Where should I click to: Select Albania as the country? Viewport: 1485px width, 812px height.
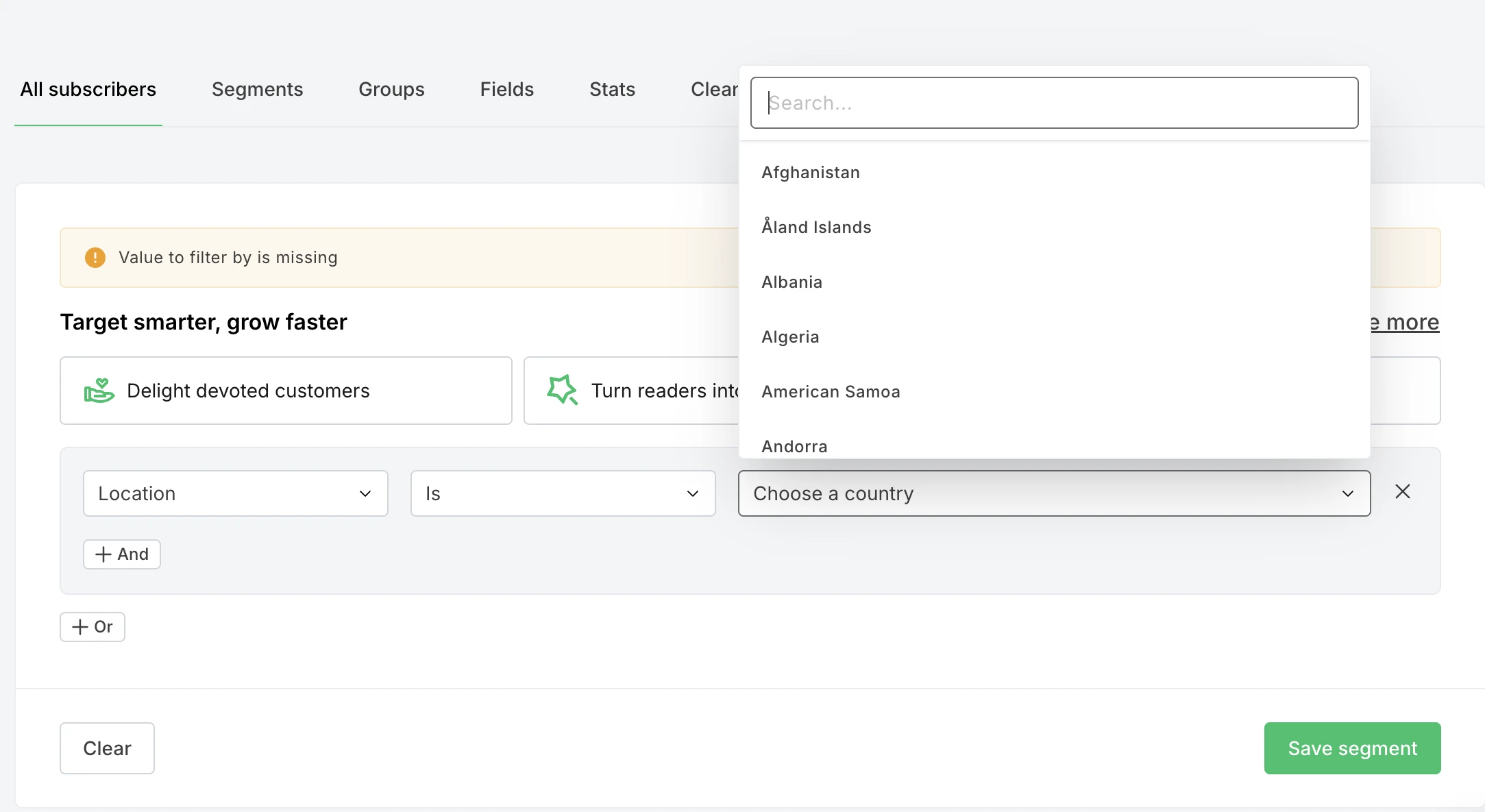click(791, 282)
